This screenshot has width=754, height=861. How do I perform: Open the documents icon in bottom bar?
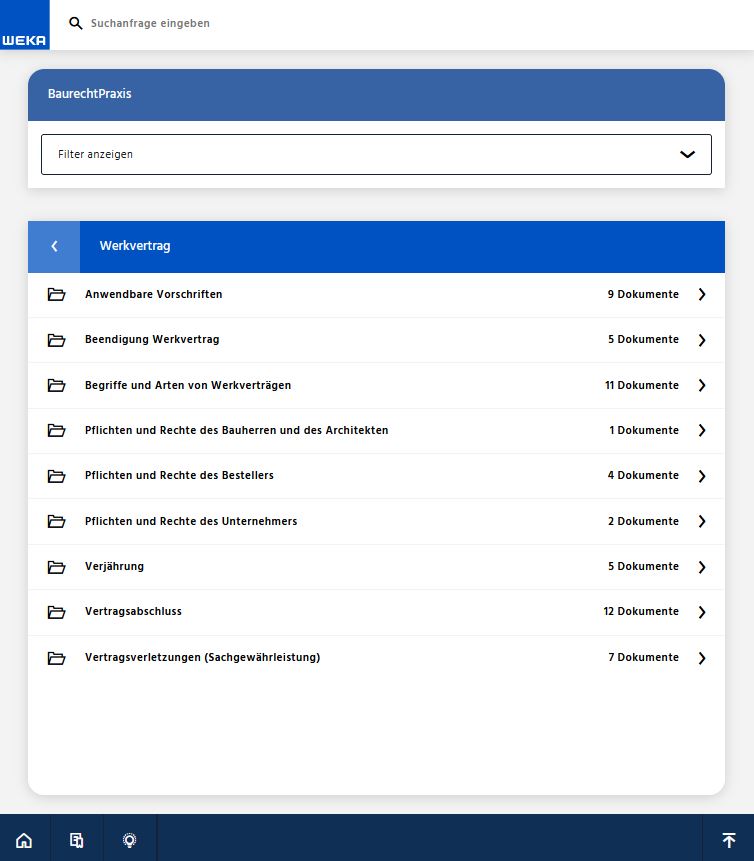tap(77, 840)
